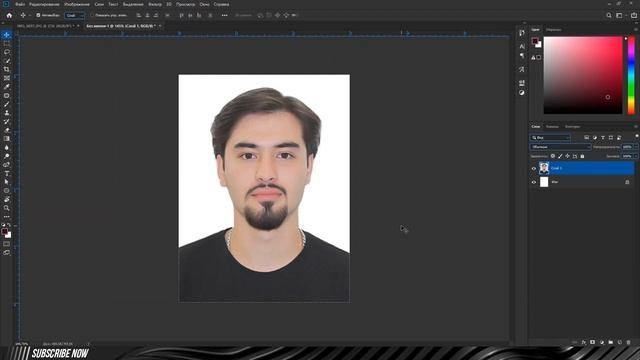The image size is (640, 360).
Task: Open the Layers panel flyout menu
Action: point(636,127)
